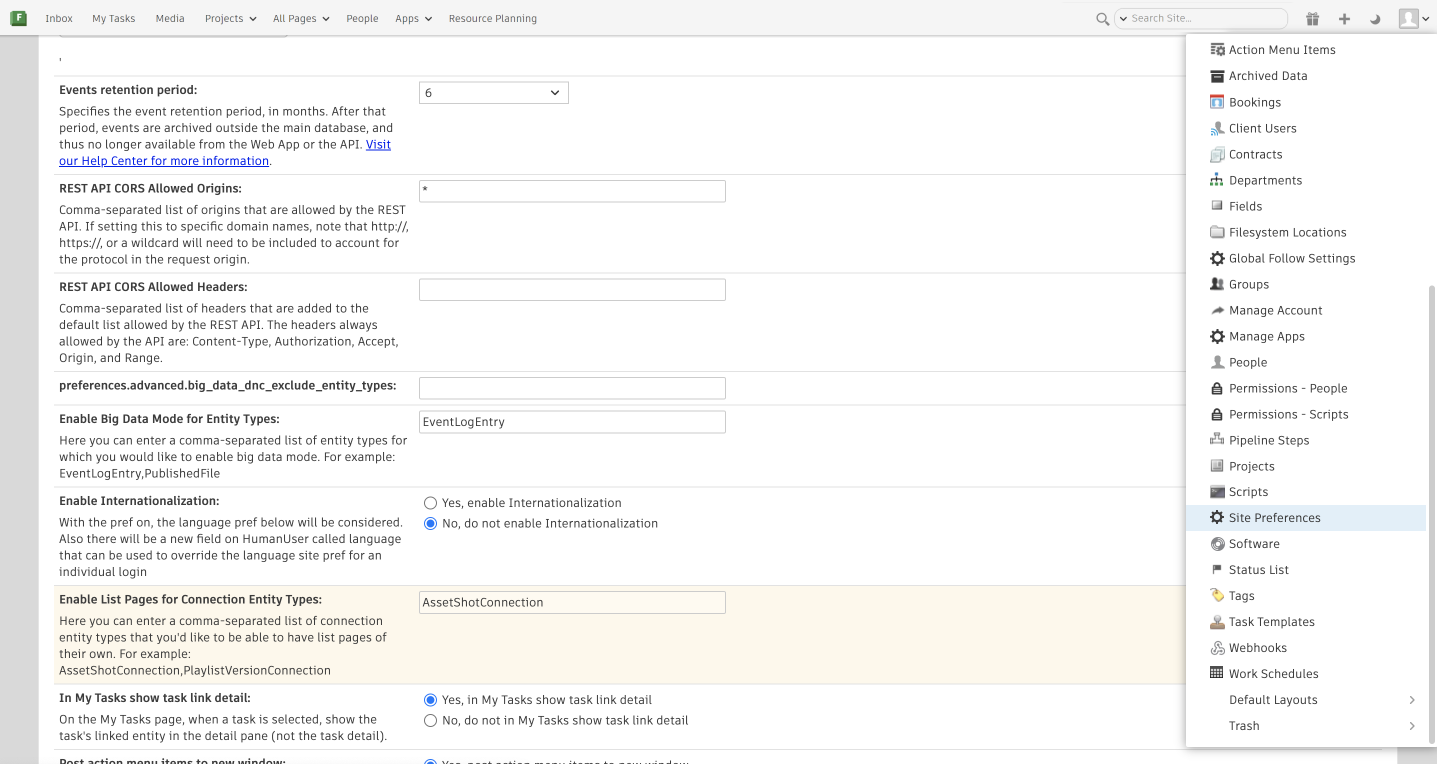
Task: Open the Webhooks icon entry
Action: pos(1217,648)
